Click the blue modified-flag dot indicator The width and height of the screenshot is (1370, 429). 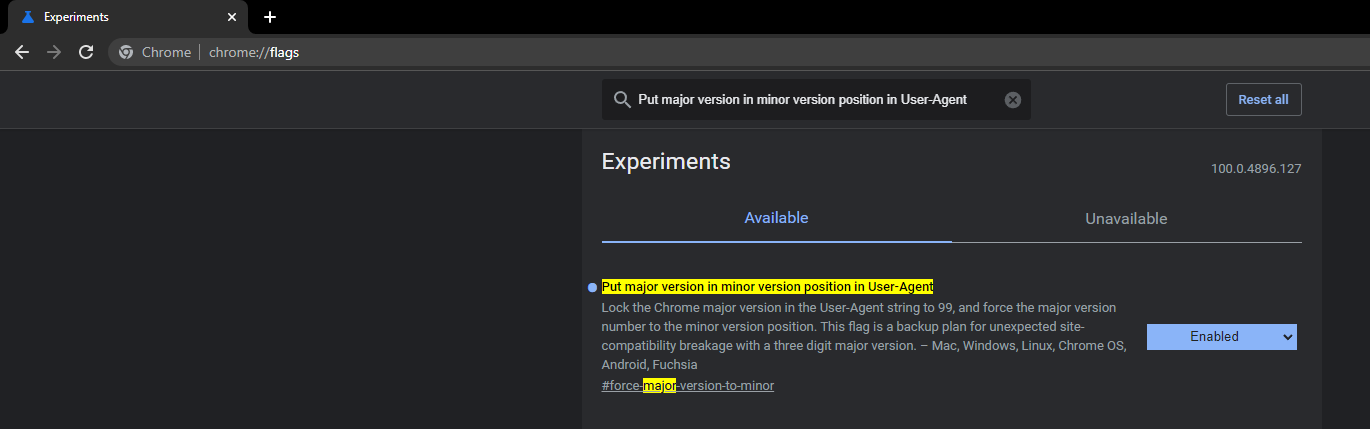592,287
